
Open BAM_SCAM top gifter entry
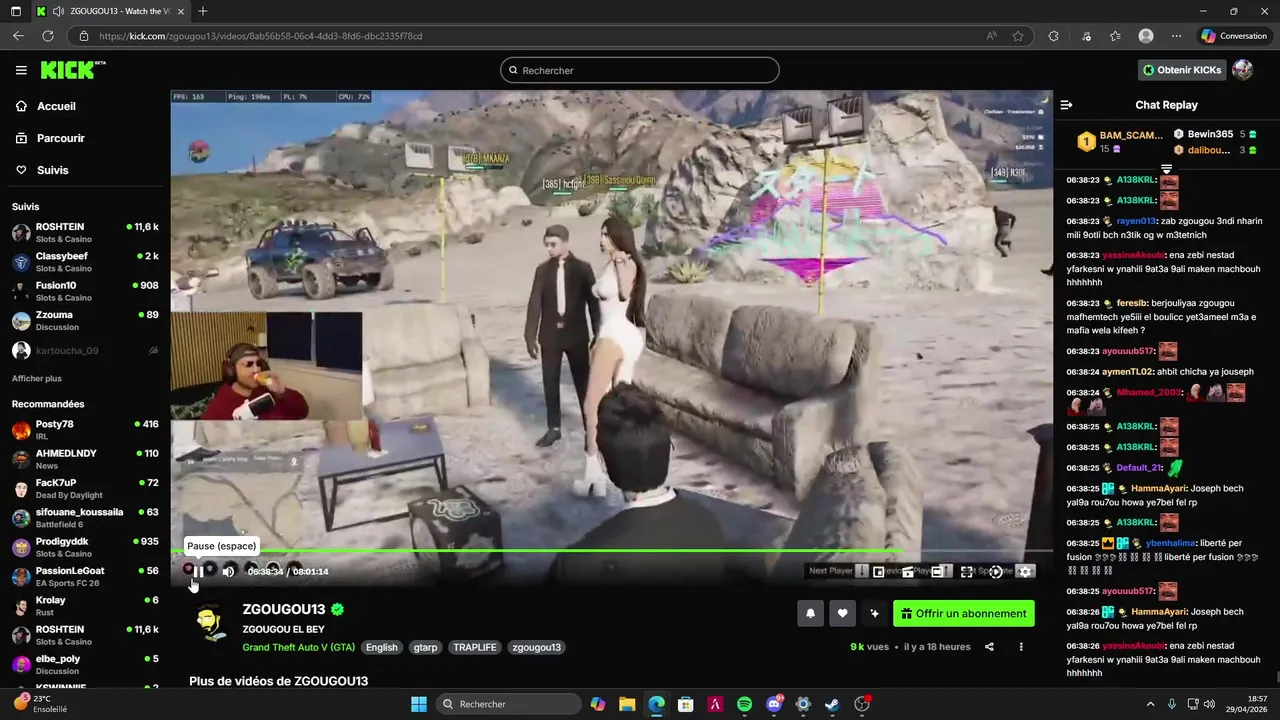pyautogui.click(x=1120, y=141)
